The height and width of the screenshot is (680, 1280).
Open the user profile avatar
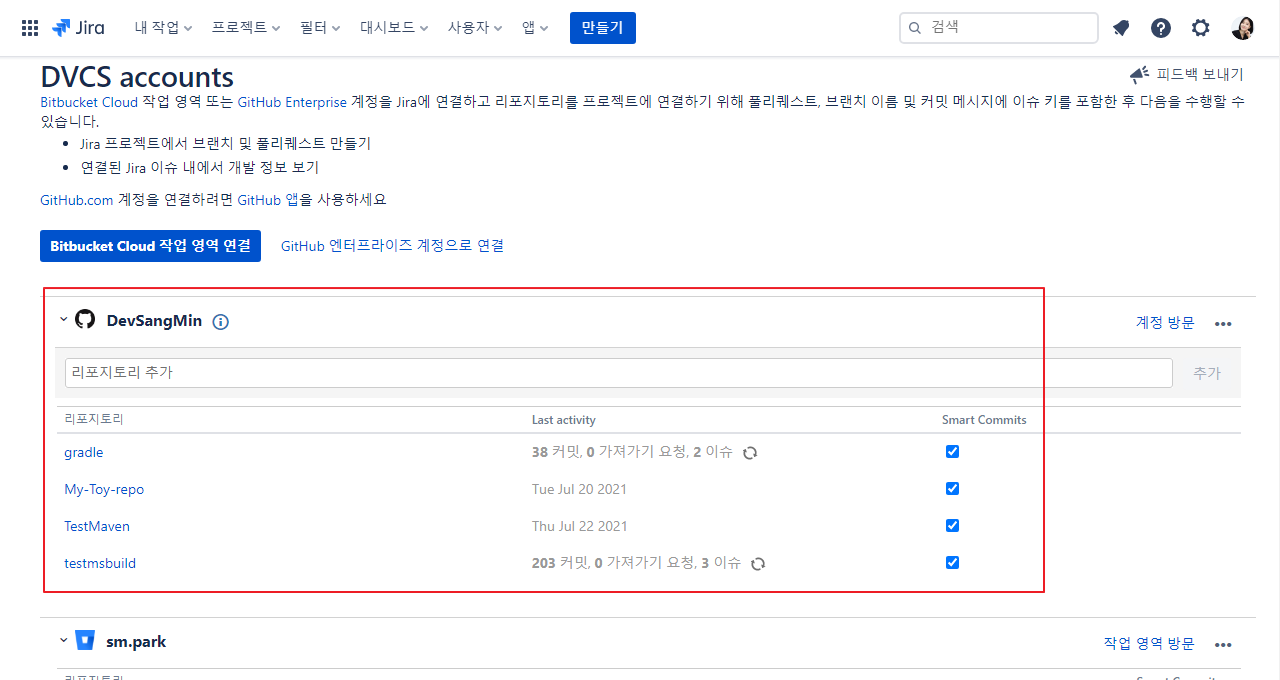point(1242,28)
